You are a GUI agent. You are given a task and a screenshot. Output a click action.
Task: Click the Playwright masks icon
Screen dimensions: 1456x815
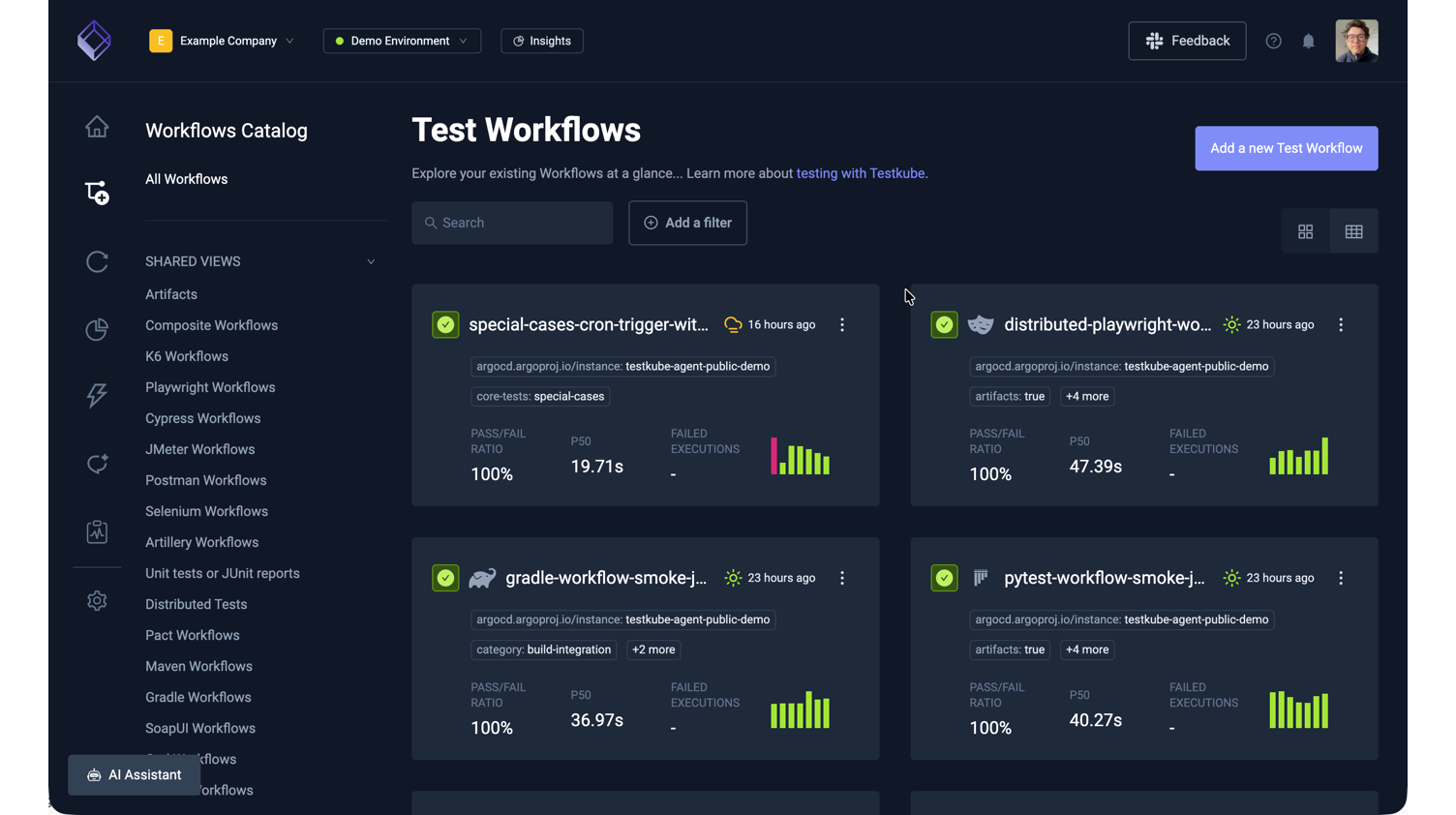point(981,325)
